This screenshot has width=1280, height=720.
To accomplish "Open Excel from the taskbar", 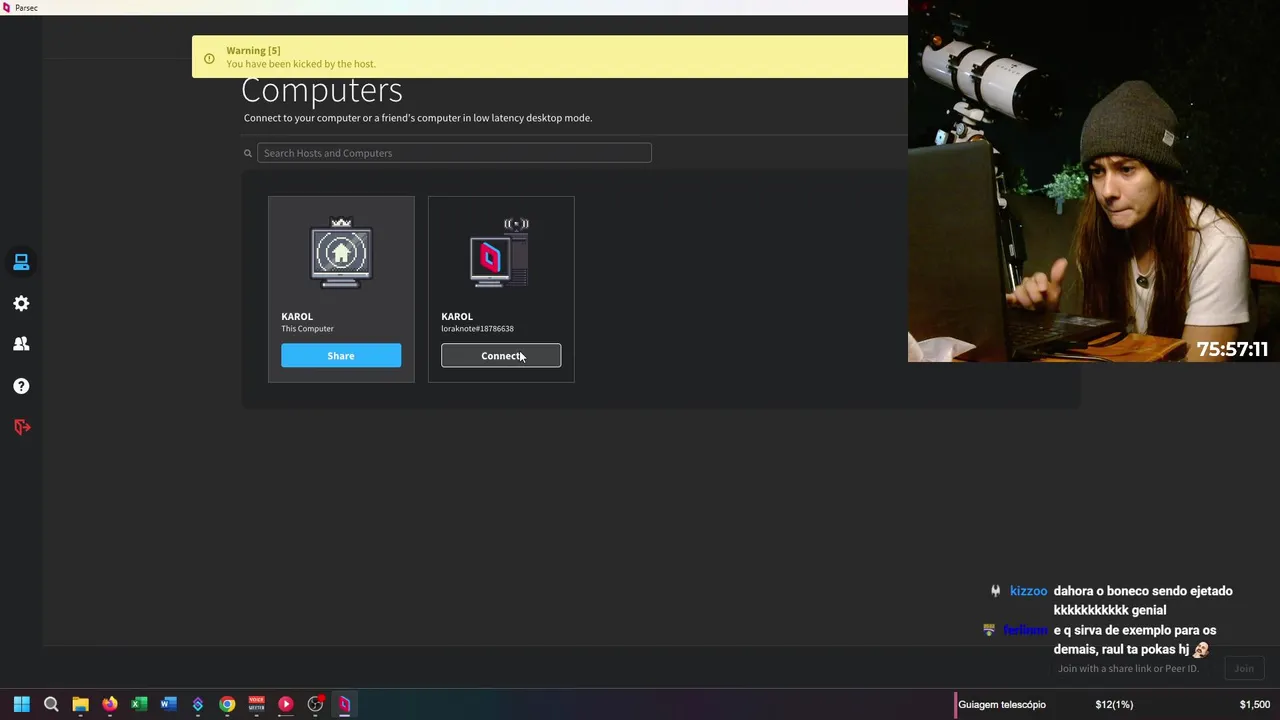I will point(139,704).
